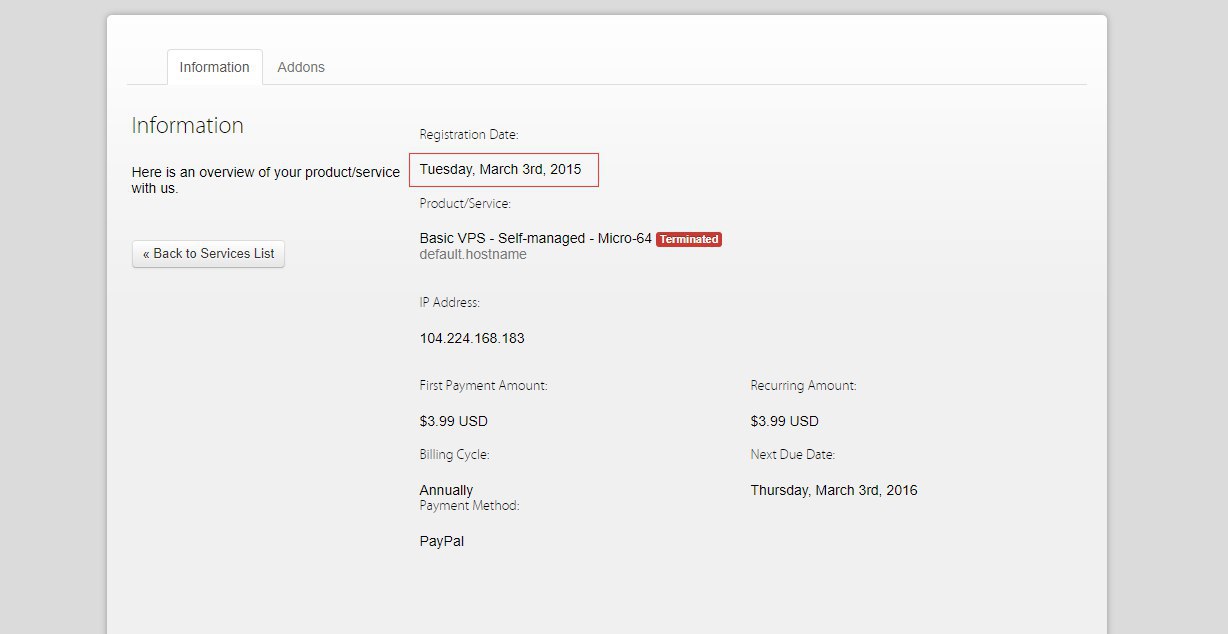This screenshot has width=1228, height=634.
Task: Click the red Terminated status badge
Action: (x=689, y=240)
